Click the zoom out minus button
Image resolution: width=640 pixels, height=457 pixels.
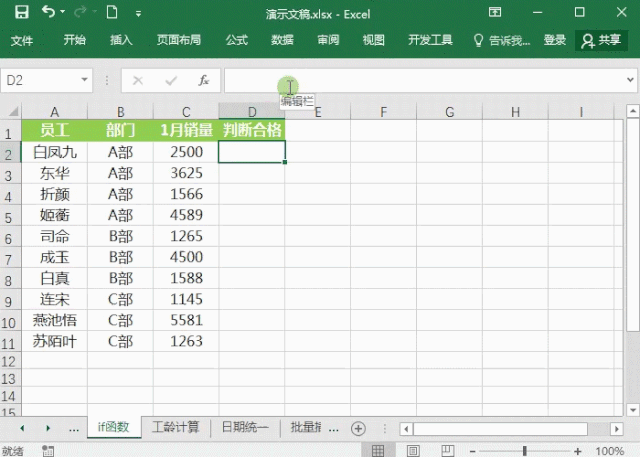coord(473,451)
